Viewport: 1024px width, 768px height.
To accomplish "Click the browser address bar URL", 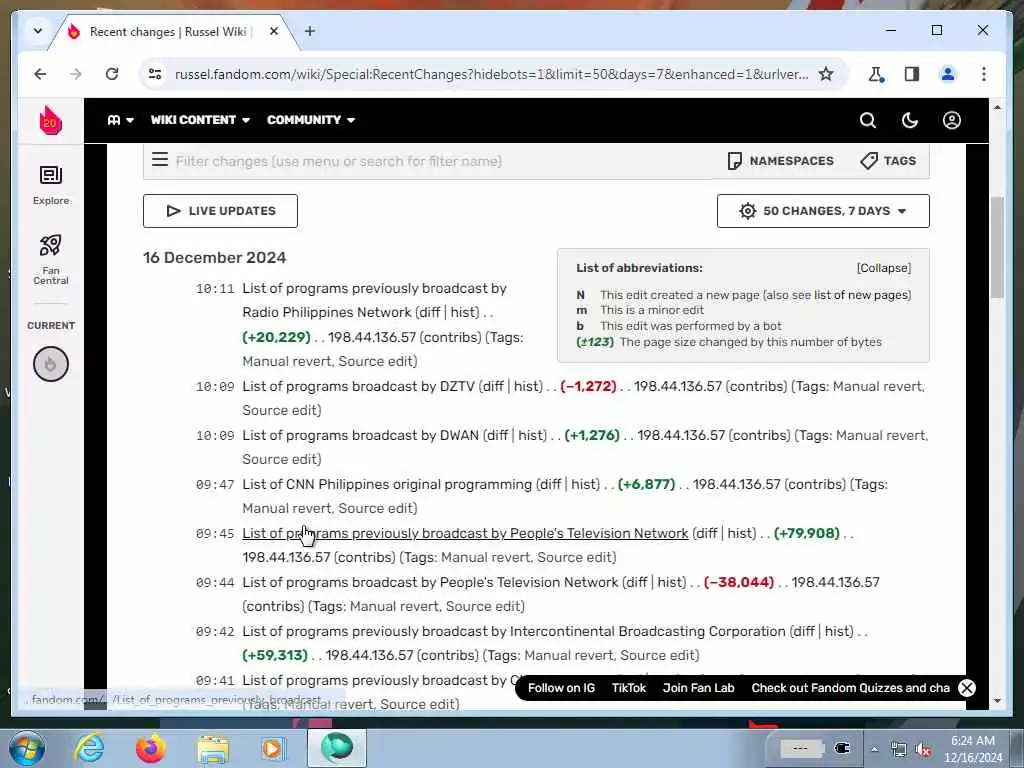I will (x=491, y=74).
